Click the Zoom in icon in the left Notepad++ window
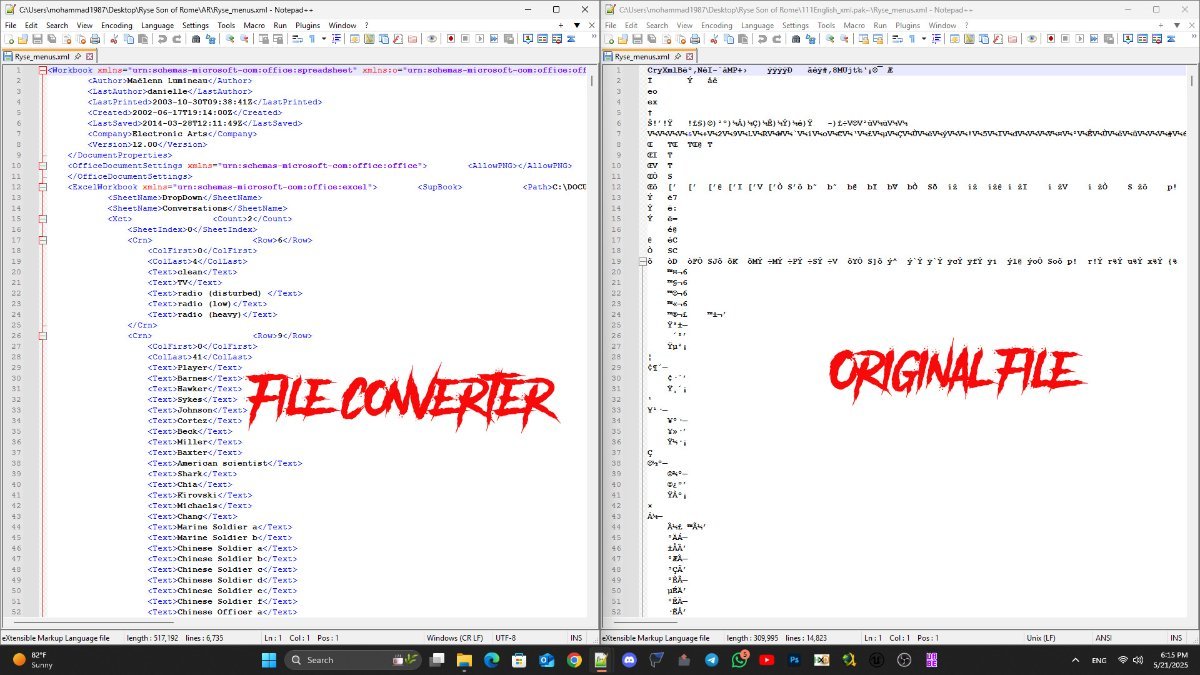1200x675 pixels. tap(230, 39)
